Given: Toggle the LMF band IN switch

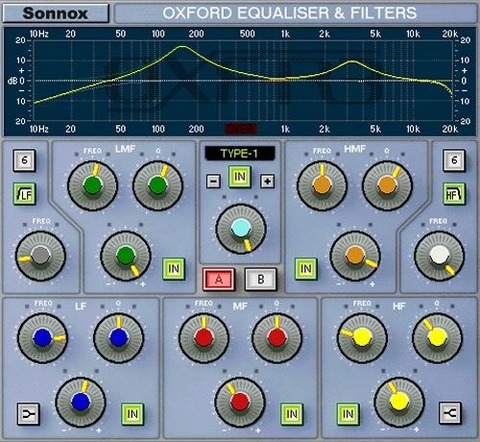Looking at the screenshot, I should click(x=174, y=269).
